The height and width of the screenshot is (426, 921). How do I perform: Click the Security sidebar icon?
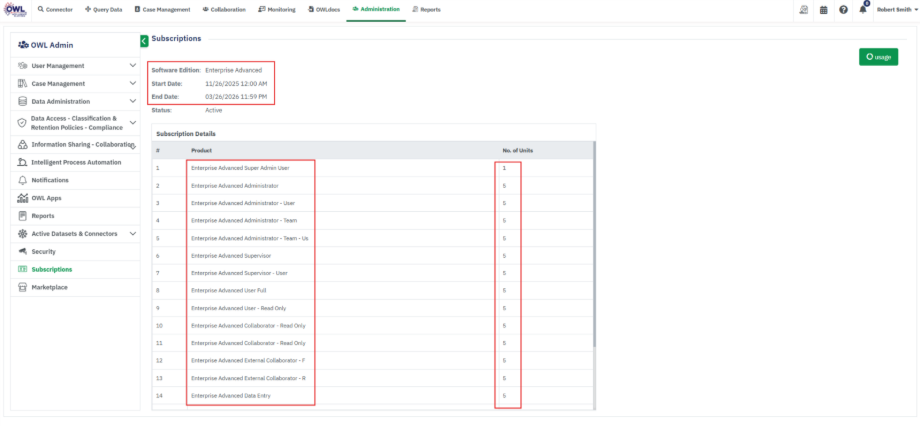(22, 251)
